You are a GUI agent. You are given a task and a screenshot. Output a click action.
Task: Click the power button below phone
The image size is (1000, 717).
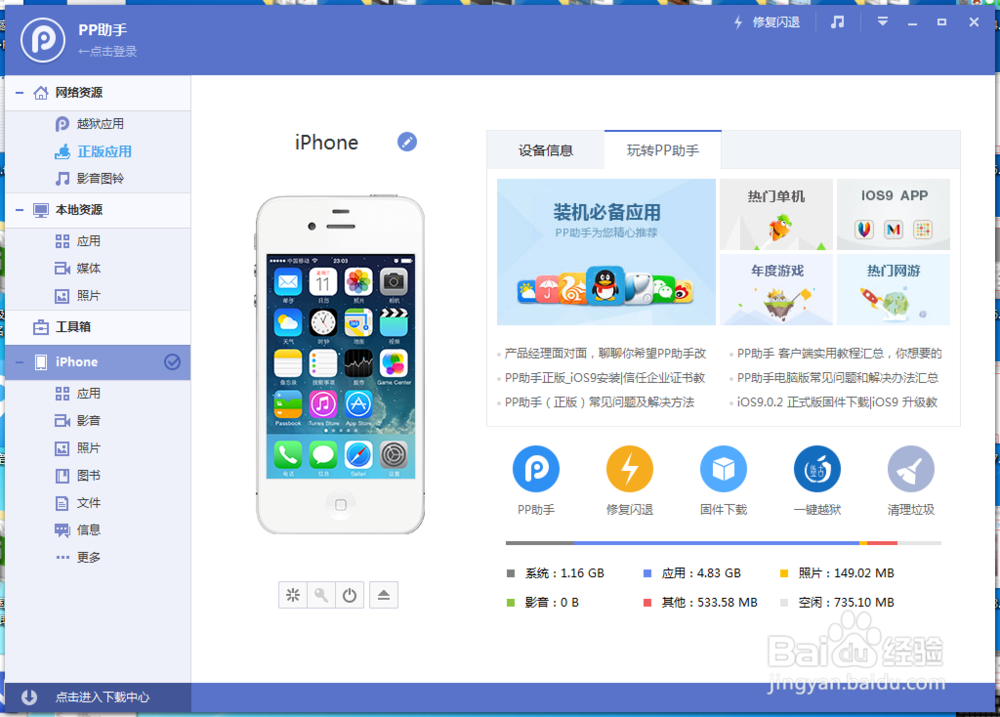coord(349,595)
